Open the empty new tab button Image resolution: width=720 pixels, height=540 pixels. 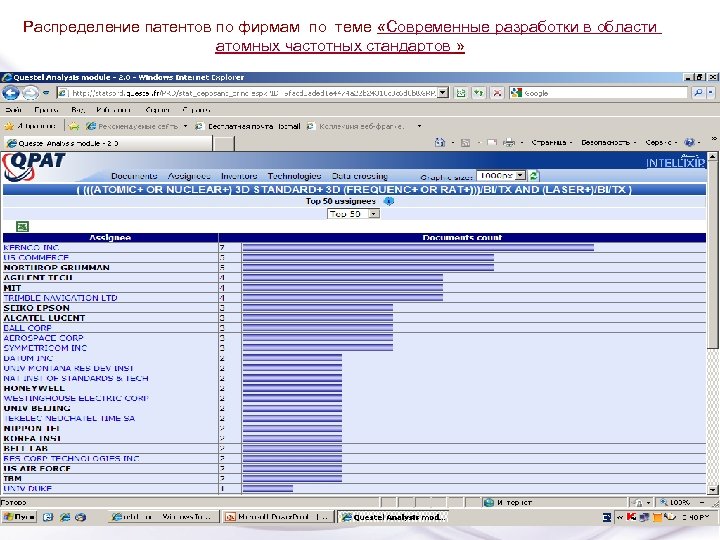coord(224,143)
